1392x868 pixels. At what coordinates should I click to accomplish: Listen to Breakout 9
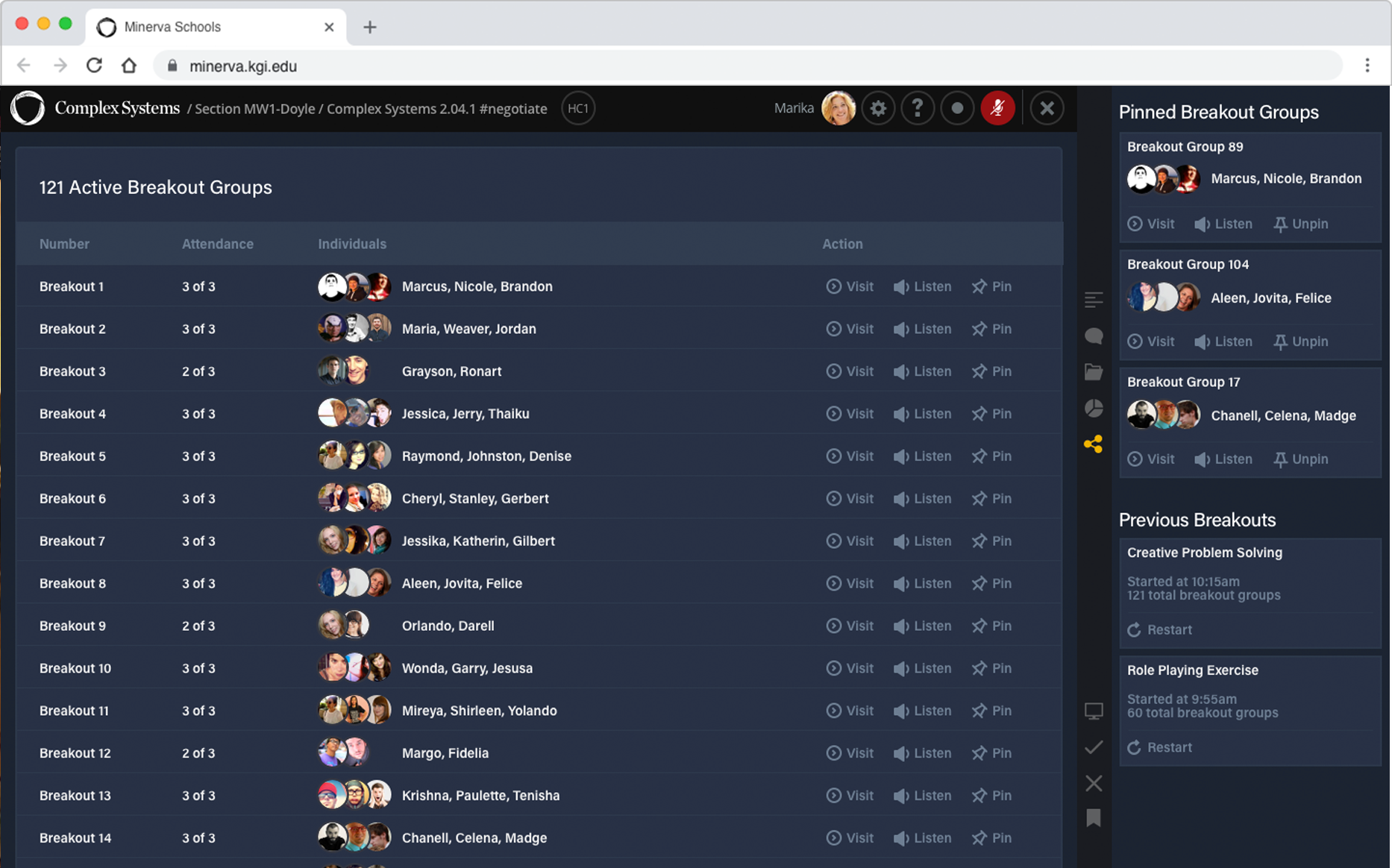(x=922, y=626)
